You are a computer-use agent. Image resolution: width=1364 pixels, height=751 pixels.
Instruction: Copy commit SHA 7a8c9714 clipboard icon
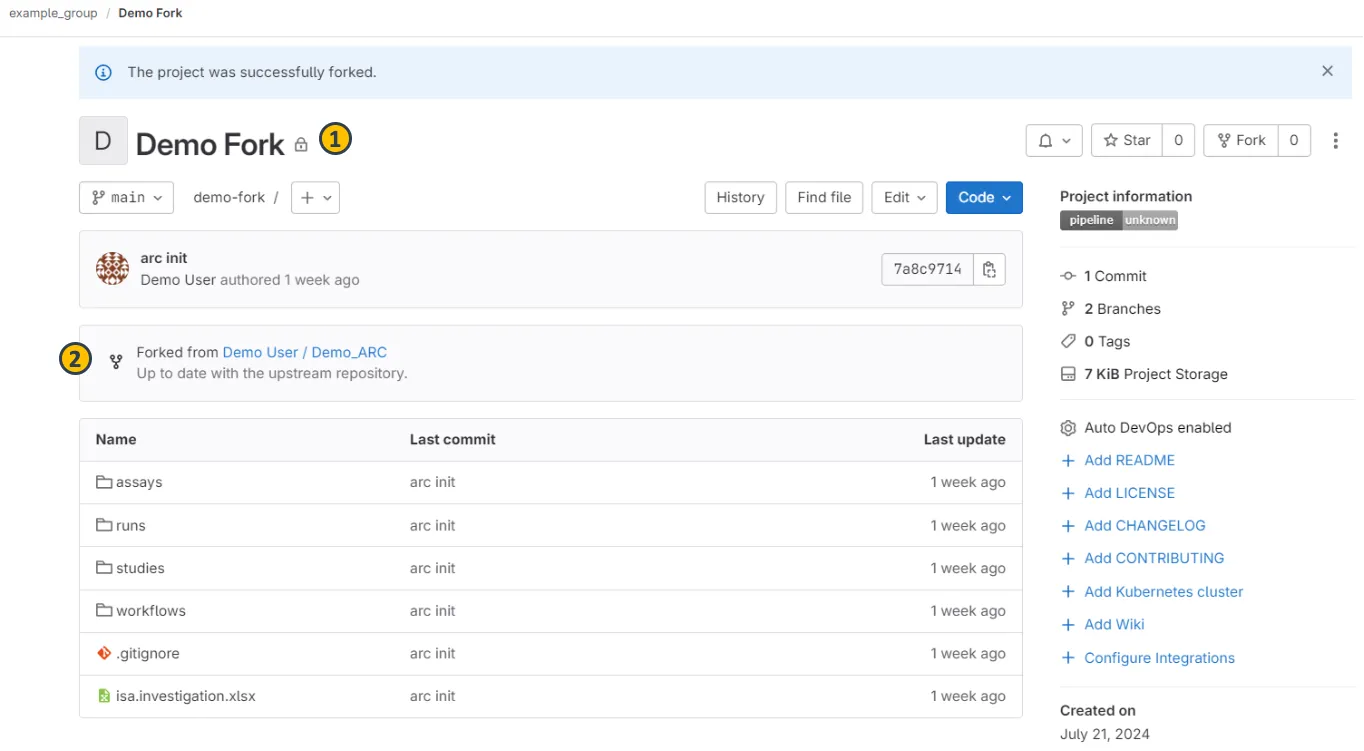pyautogui.click(x=989, y=269)
